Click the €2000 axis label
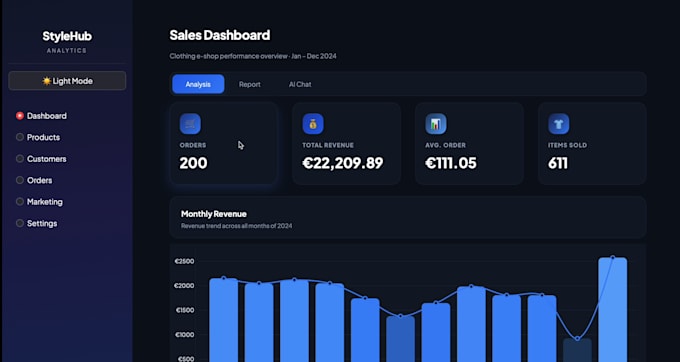Image resolution: width=680 pixels, height=362 pixels. (x=184, y=286)
